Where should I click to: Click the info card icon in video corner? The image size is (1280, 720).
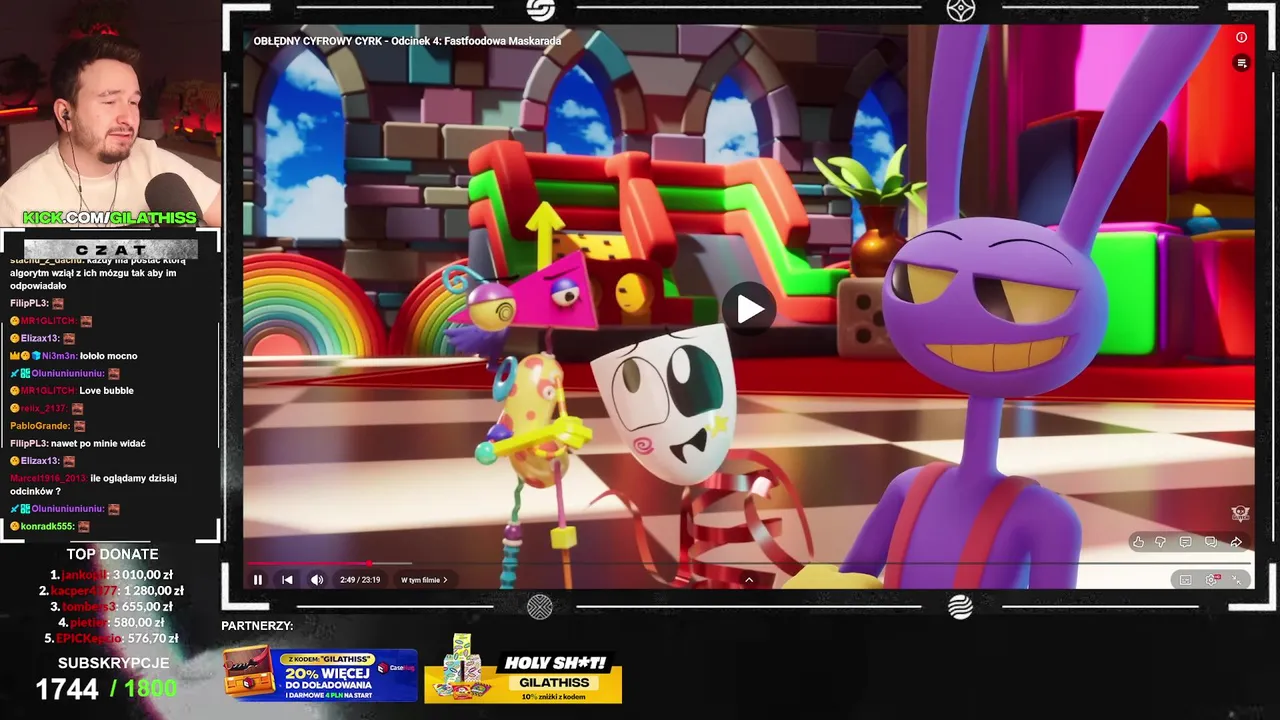[x=1241, y=38]
